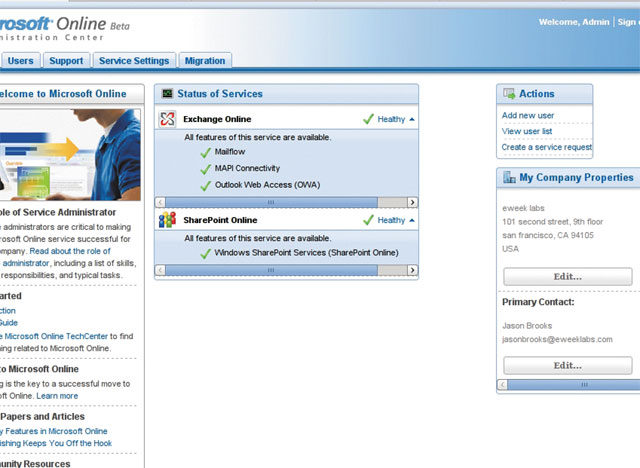Click the Healthy status text for SharePoint Online
640x468 pixels.
pyautogui.click(x=391, y=220)
